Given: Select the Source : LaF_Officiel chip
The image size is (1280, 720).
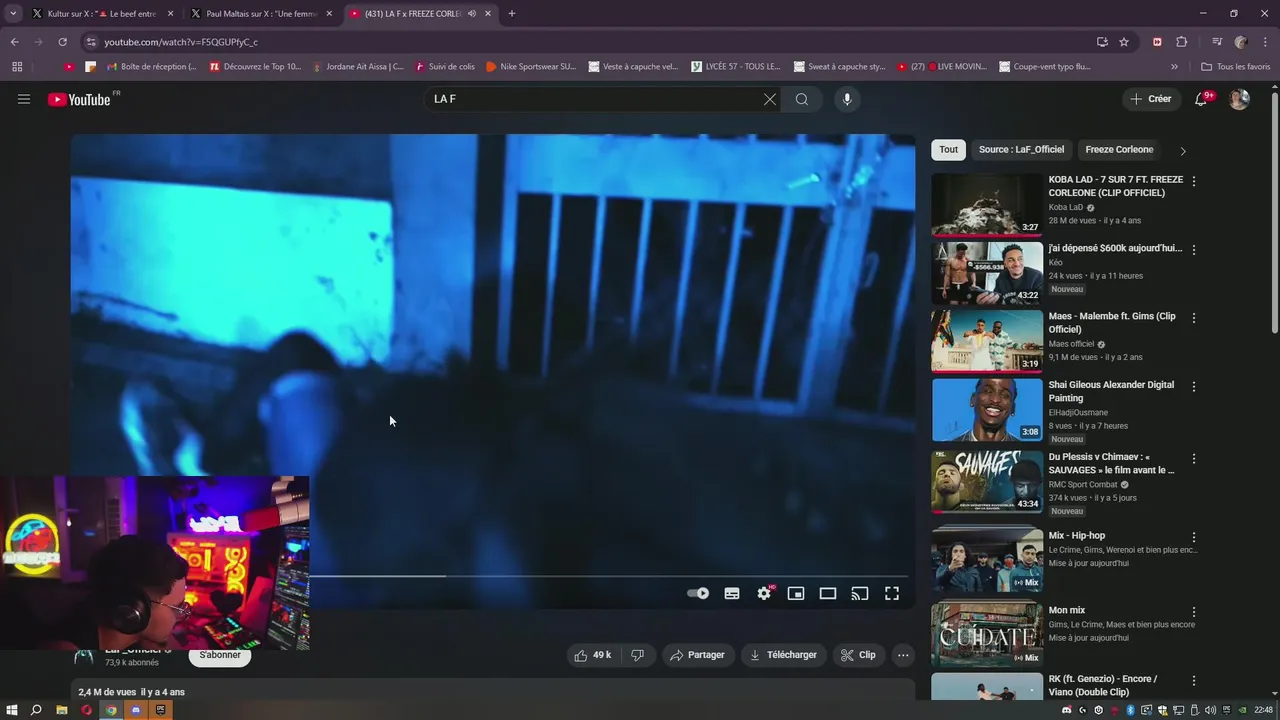Looking at the screenshot, I should pos(1021,150).
